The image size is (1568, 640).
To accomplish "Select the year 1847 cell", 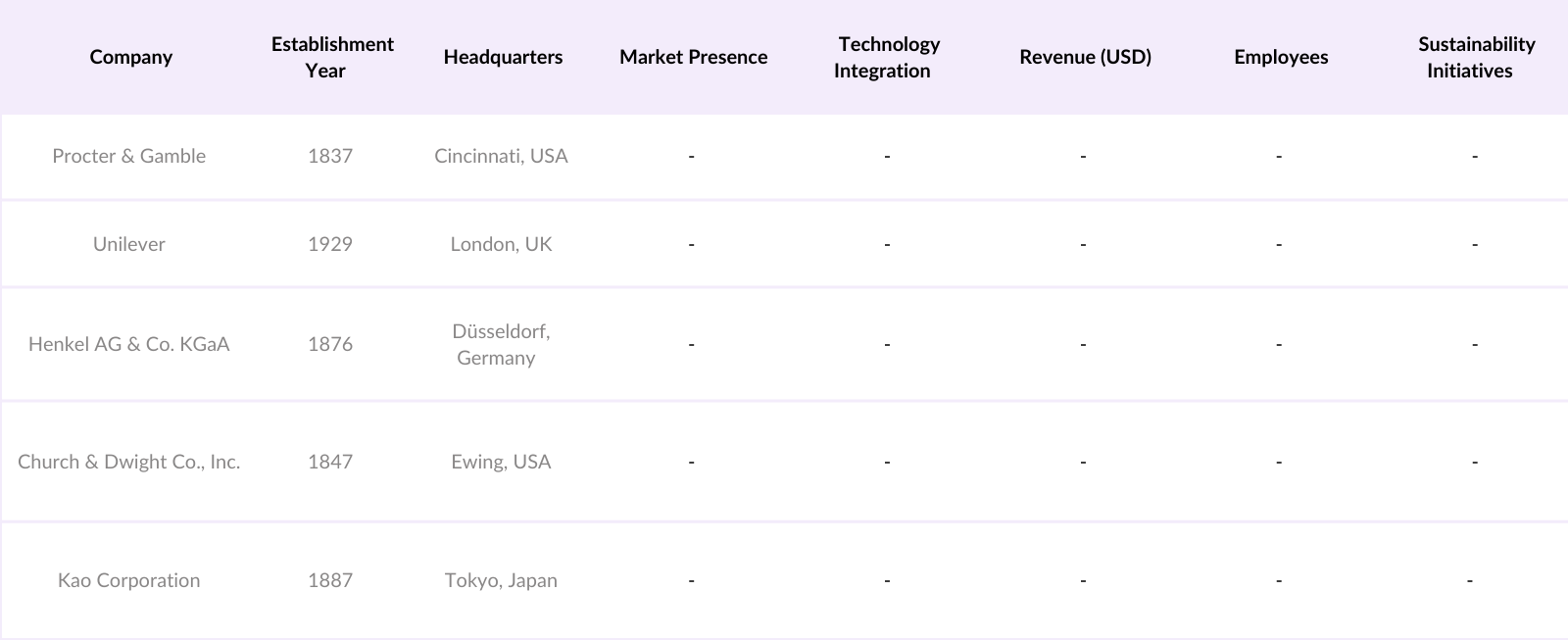I will (x=330, y=462).
